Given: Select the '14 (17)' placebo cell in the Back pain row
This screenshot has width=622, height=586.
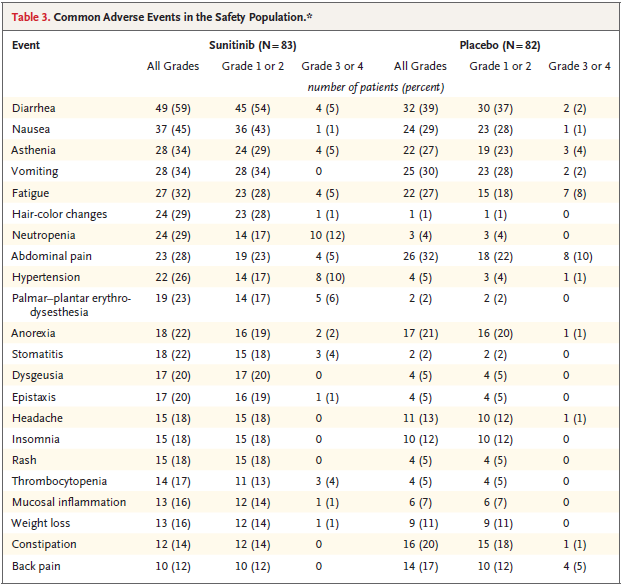Looking at the screenshot, I should 420,566.
